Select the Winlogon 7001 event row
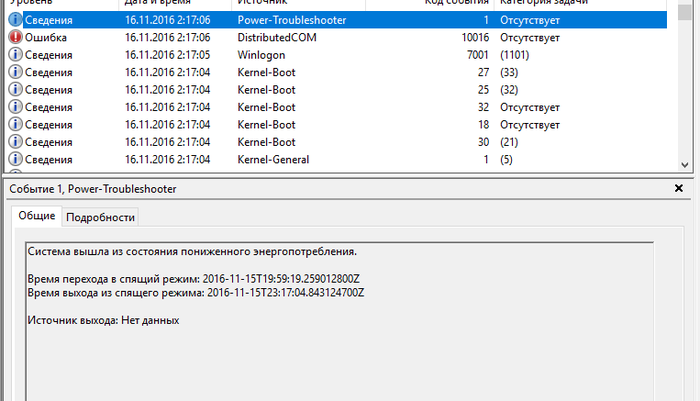 point(338,54)
